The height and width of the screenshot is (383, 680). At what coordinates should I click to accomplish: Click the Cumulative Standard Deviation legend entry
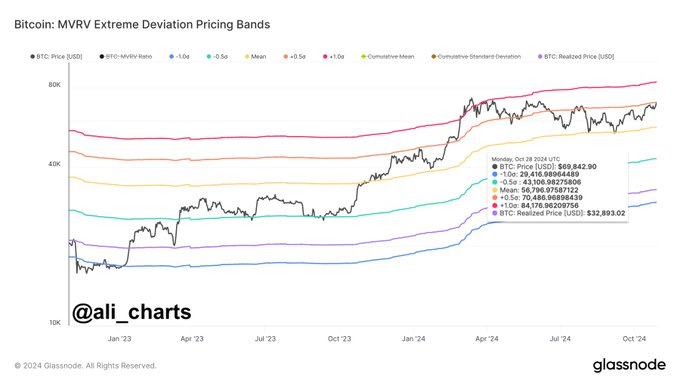[476, 56]
